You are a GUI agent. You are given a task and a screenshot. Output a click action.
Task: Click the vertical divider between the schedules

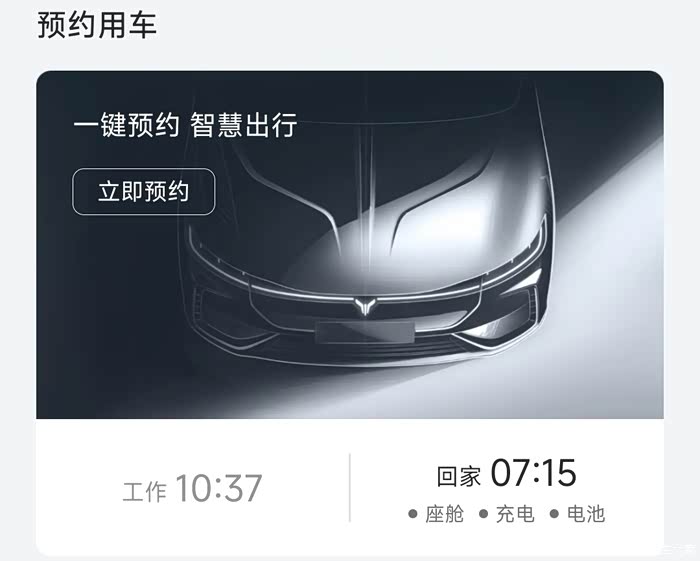point(350,488)
